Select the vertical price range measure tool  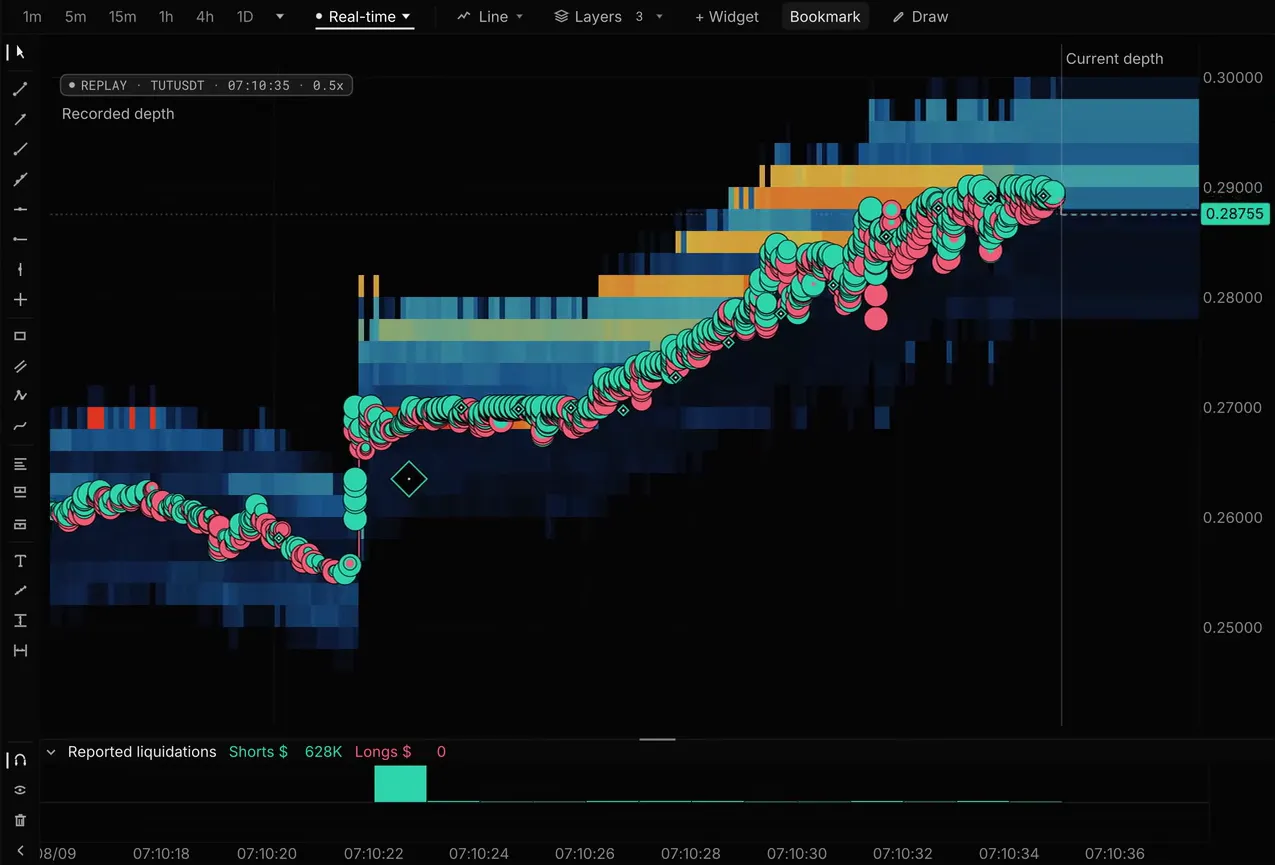click(20, 621)
